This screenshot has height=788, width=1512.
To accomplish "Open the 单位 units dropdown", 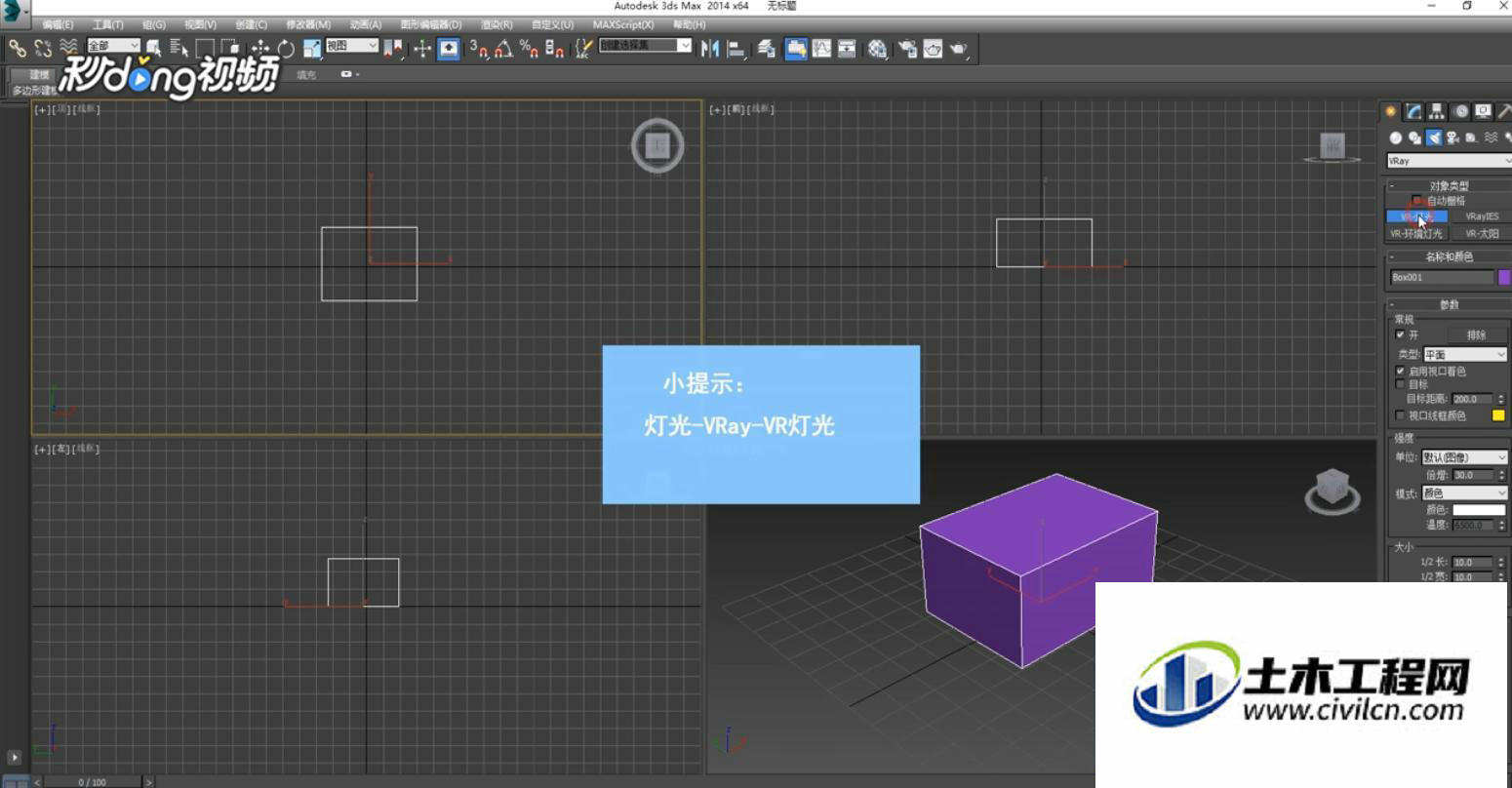I will [x=1464, y=457].
